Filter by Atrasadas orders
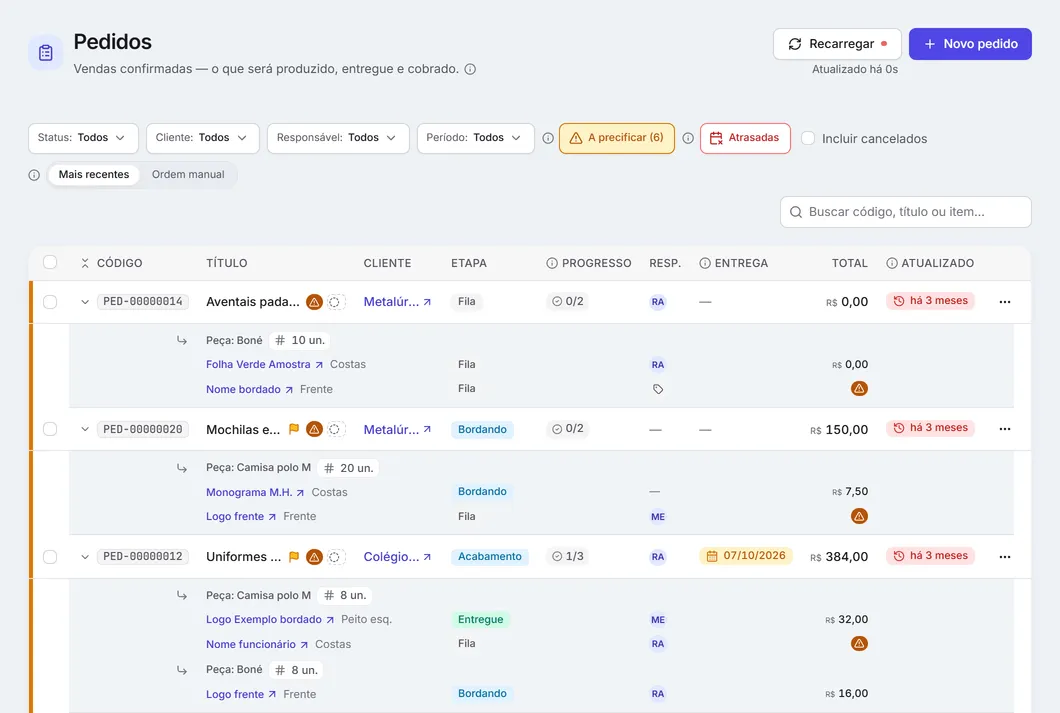Screen dimensions: 1060x713 [x=745, y=138]
